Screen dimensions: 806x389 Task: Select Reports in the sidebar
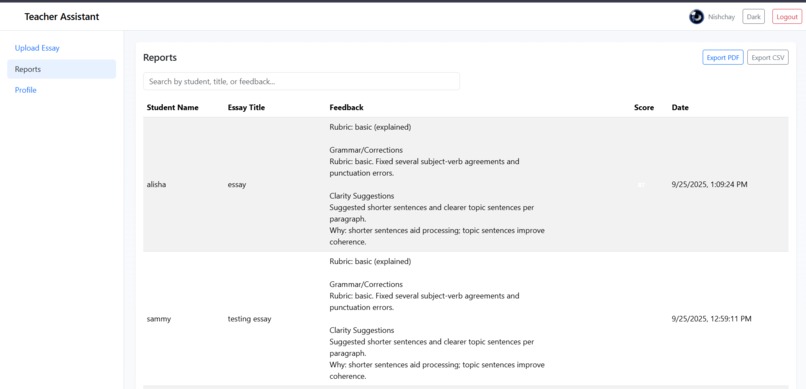click(x=62, y=69)
